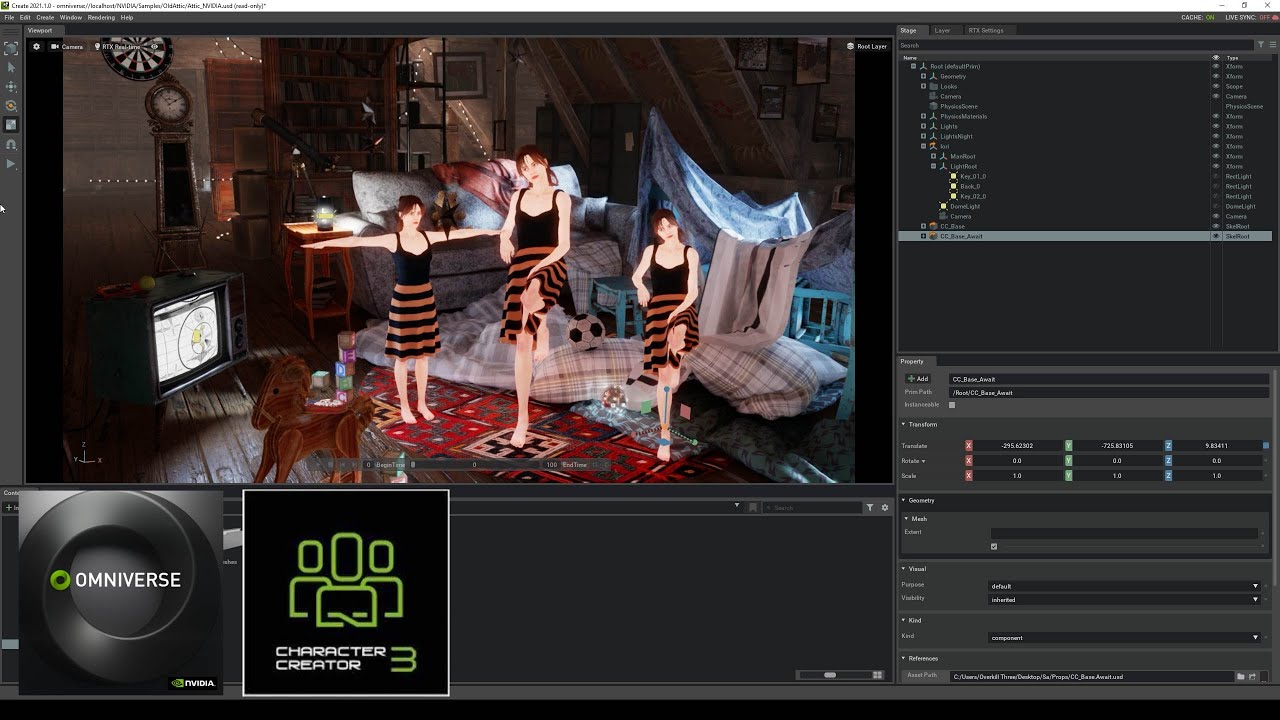Open the content browser filter funnel
This screenshot has height=720, width=1280.
tap(870, 507)
